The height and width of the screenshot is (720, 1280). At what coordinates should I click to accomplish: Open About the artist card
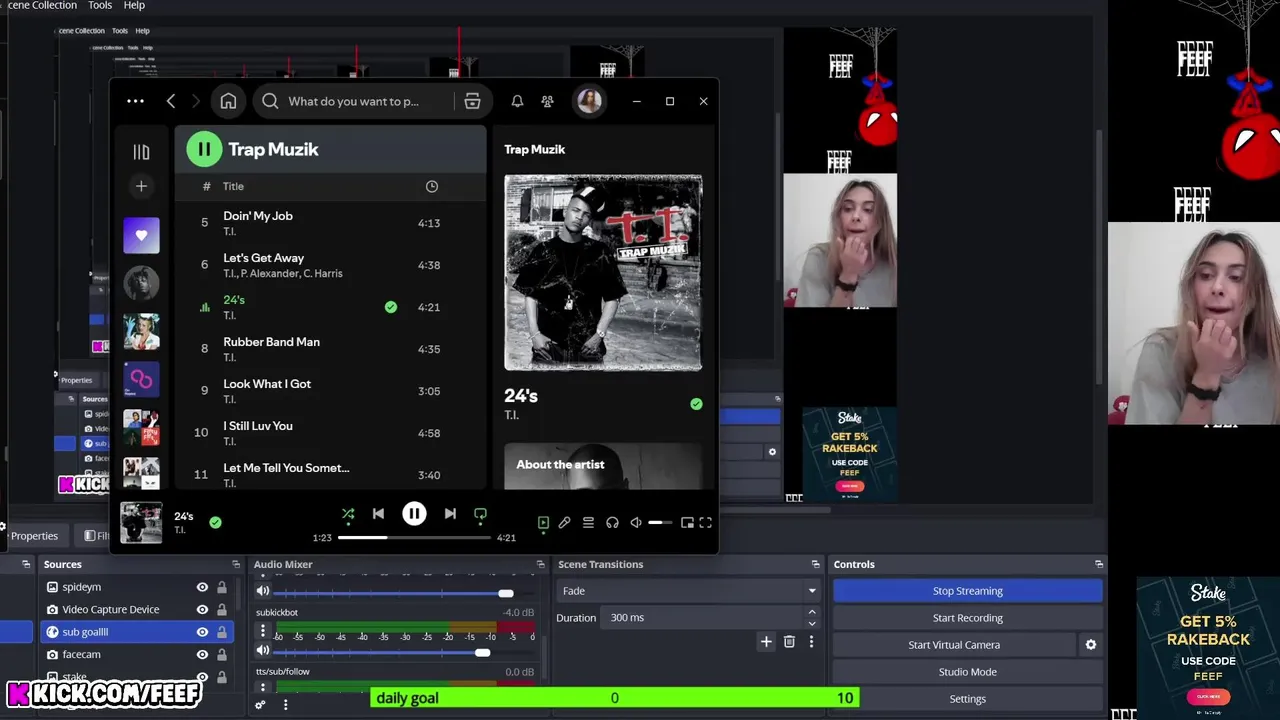(x=603, y=467)
